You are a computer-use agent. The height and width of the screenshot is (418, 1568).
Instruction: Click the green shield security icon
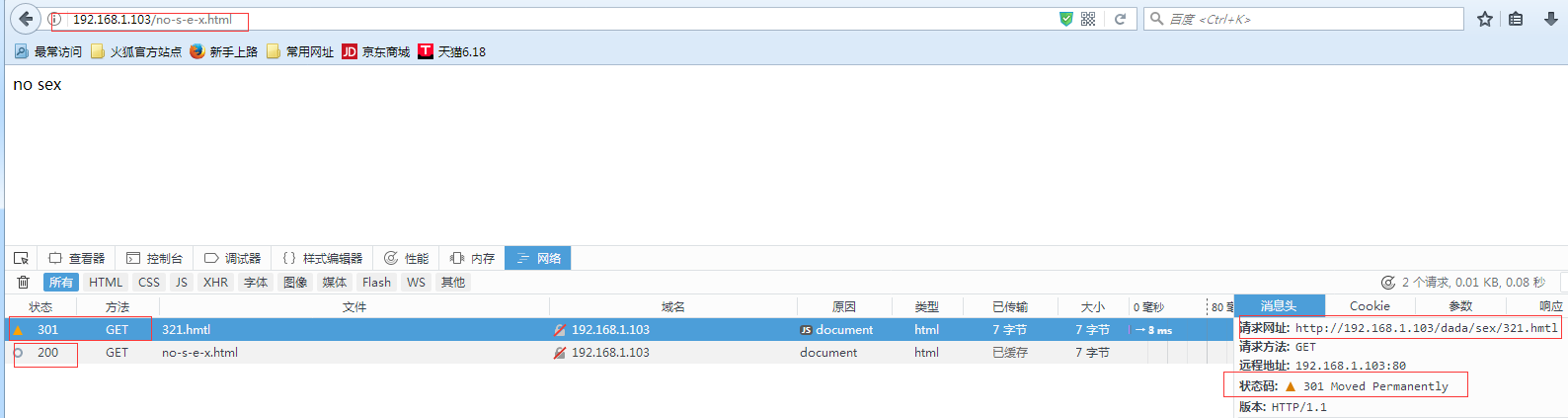click(x=1065, y=19)
